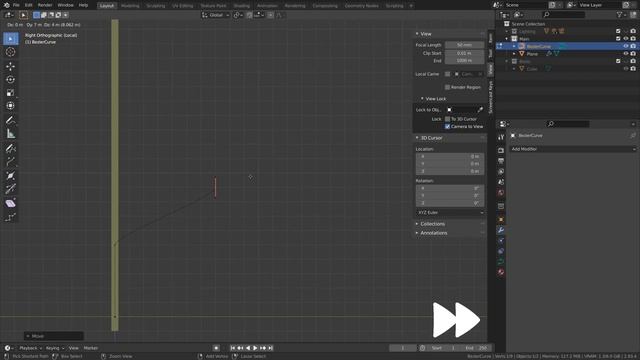Open the Playback menu in timeline
Viewport: 640px width, 360px height.
click(x=31, y=348)
